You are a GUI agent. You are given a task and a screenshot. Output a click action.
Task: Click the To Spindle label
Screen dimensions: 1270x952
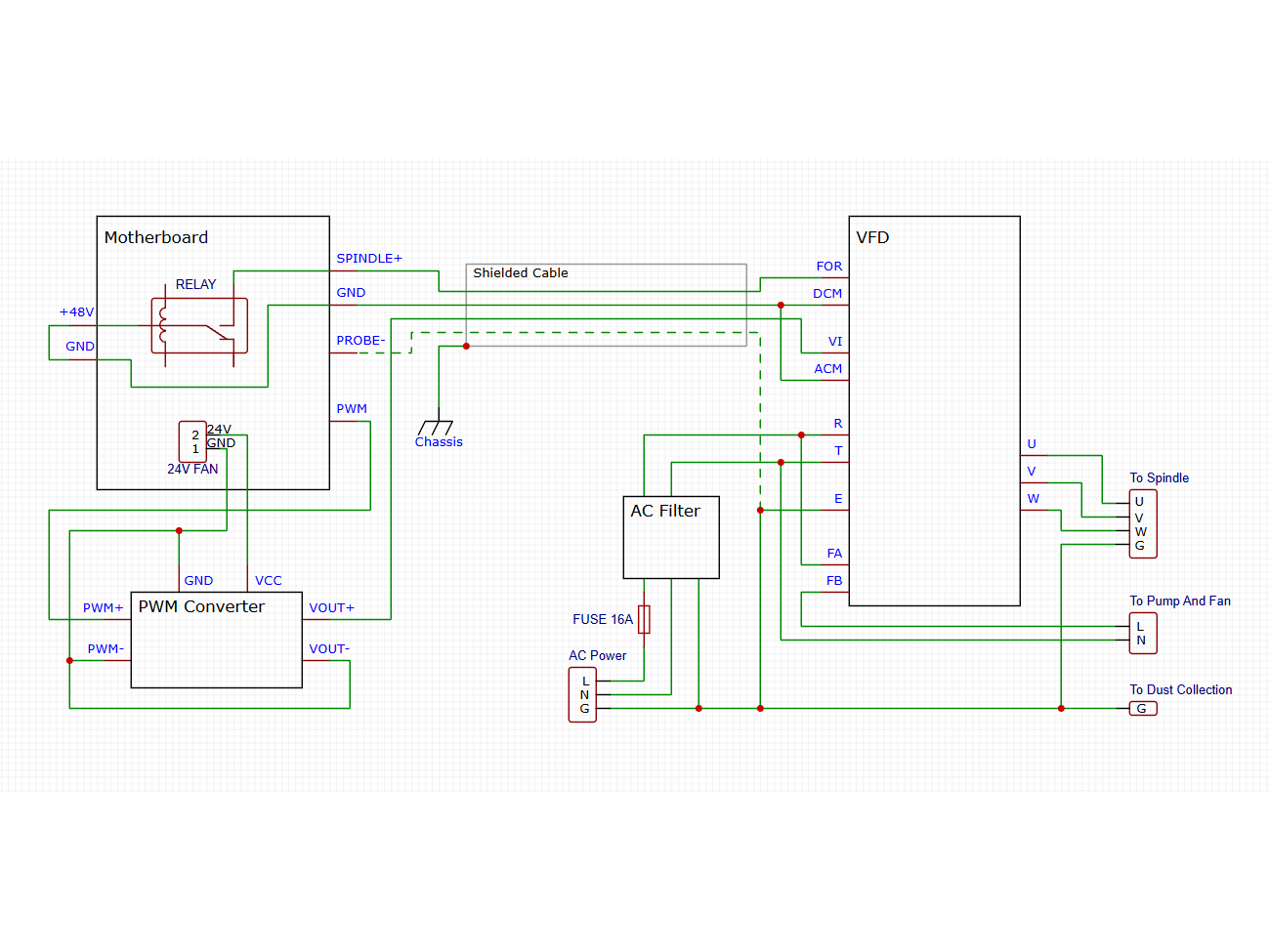point(1160,478)
